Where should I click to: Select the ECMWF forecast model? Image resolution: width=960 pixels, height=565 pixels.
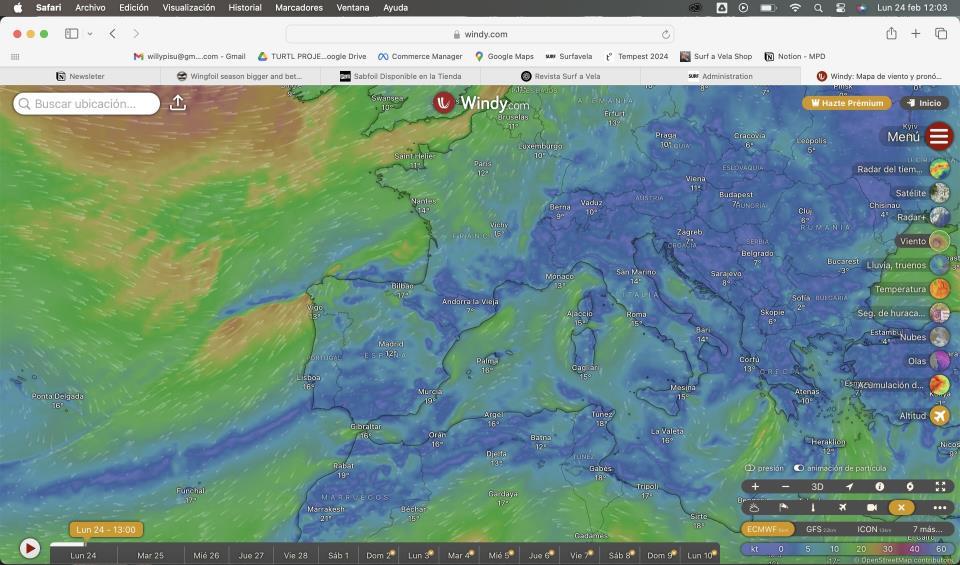click(768, 529)
